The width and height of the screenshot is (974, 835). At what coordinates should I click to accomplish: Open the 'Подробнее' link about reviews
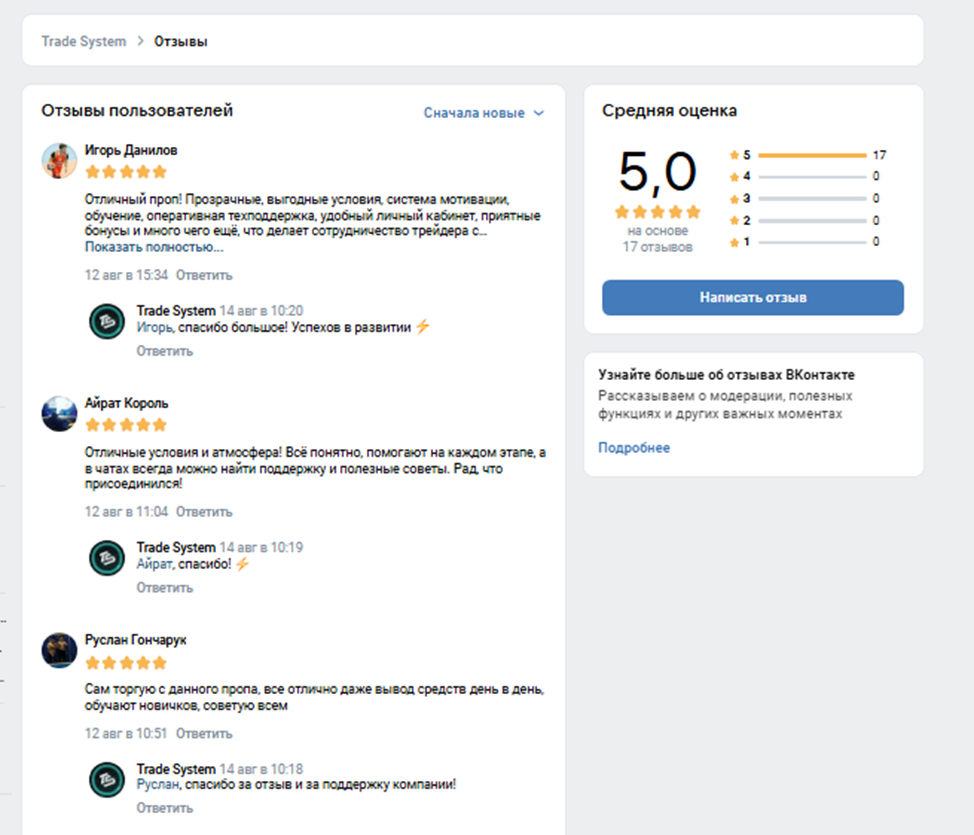pos(634,448)
